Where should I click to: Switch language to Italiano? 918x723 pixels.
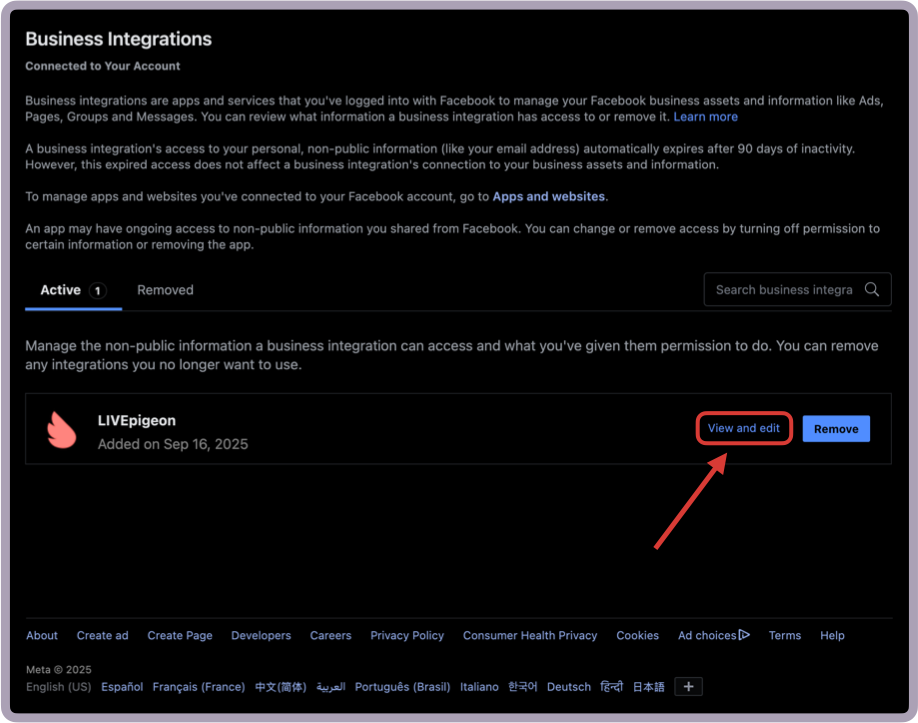[x=479, y=687]
